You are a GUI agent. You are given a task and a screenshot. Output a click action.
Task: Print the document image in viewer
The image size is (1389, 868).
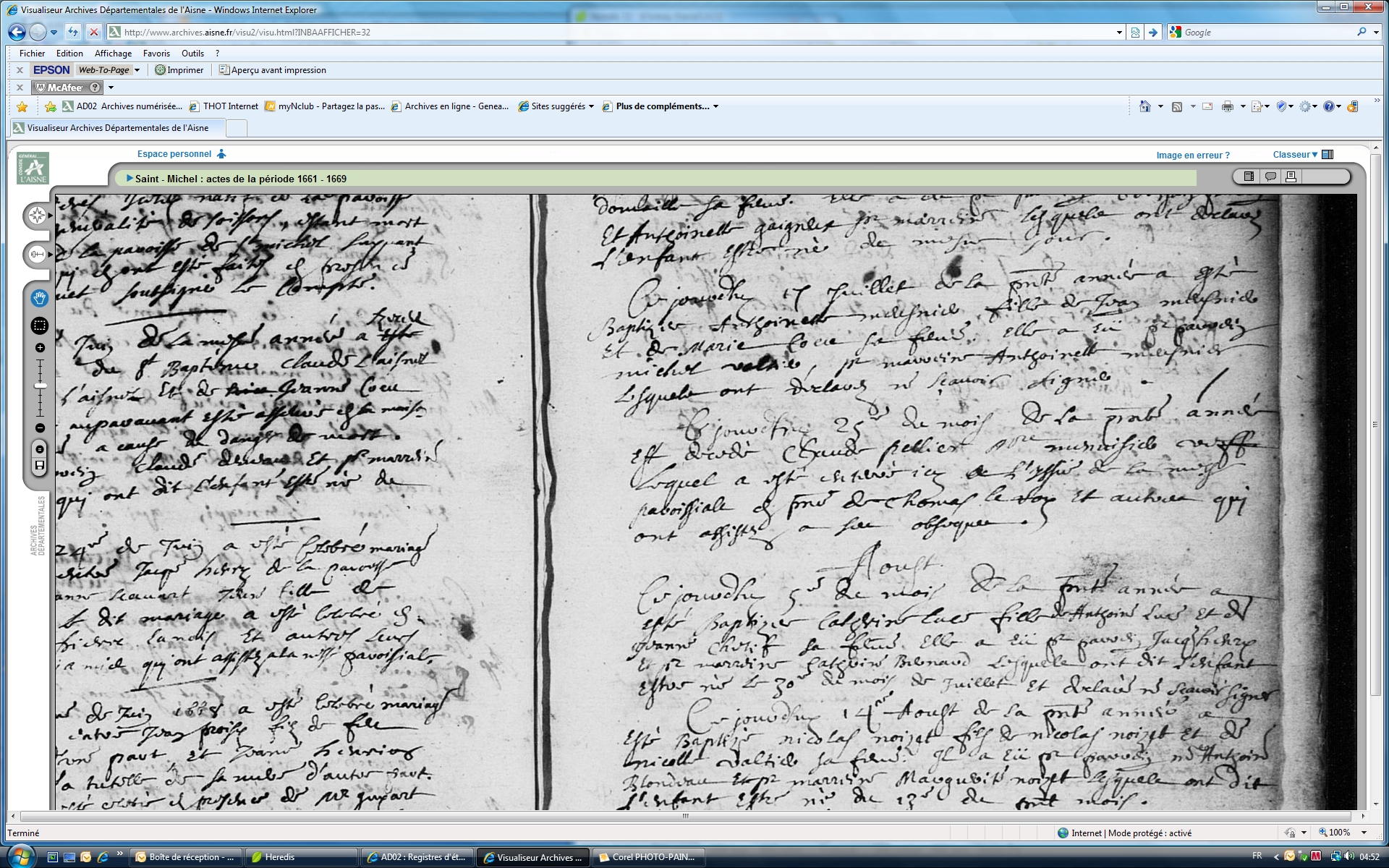coord(1291,176)
